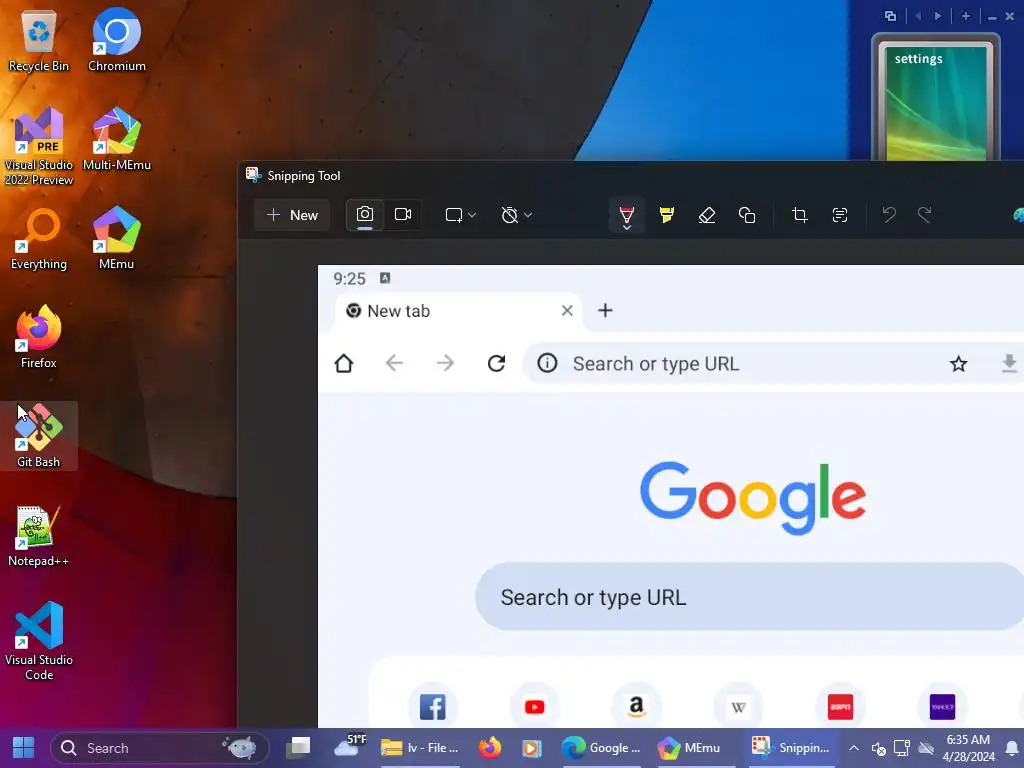Screen dimensions: 1024x768
Task: Click the settings slideshow picture thumbnail
Action: click(935, 102)
